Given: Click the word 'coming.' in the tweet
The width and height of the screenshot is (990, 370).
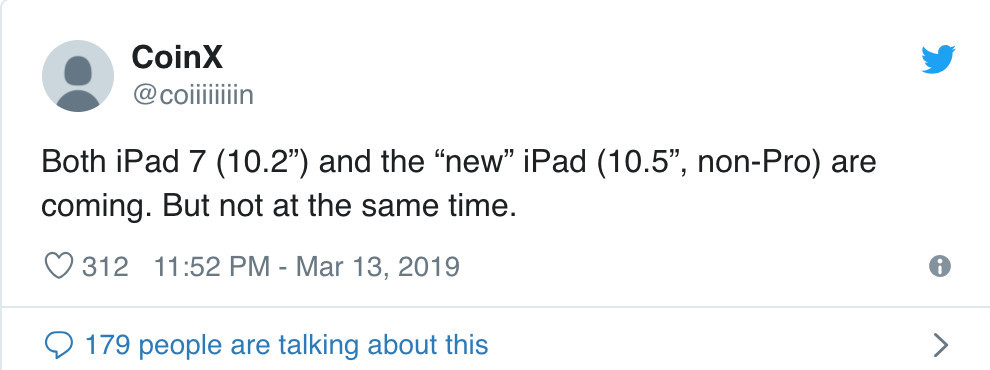Looking at the screenshot, I should click(97, 208).
